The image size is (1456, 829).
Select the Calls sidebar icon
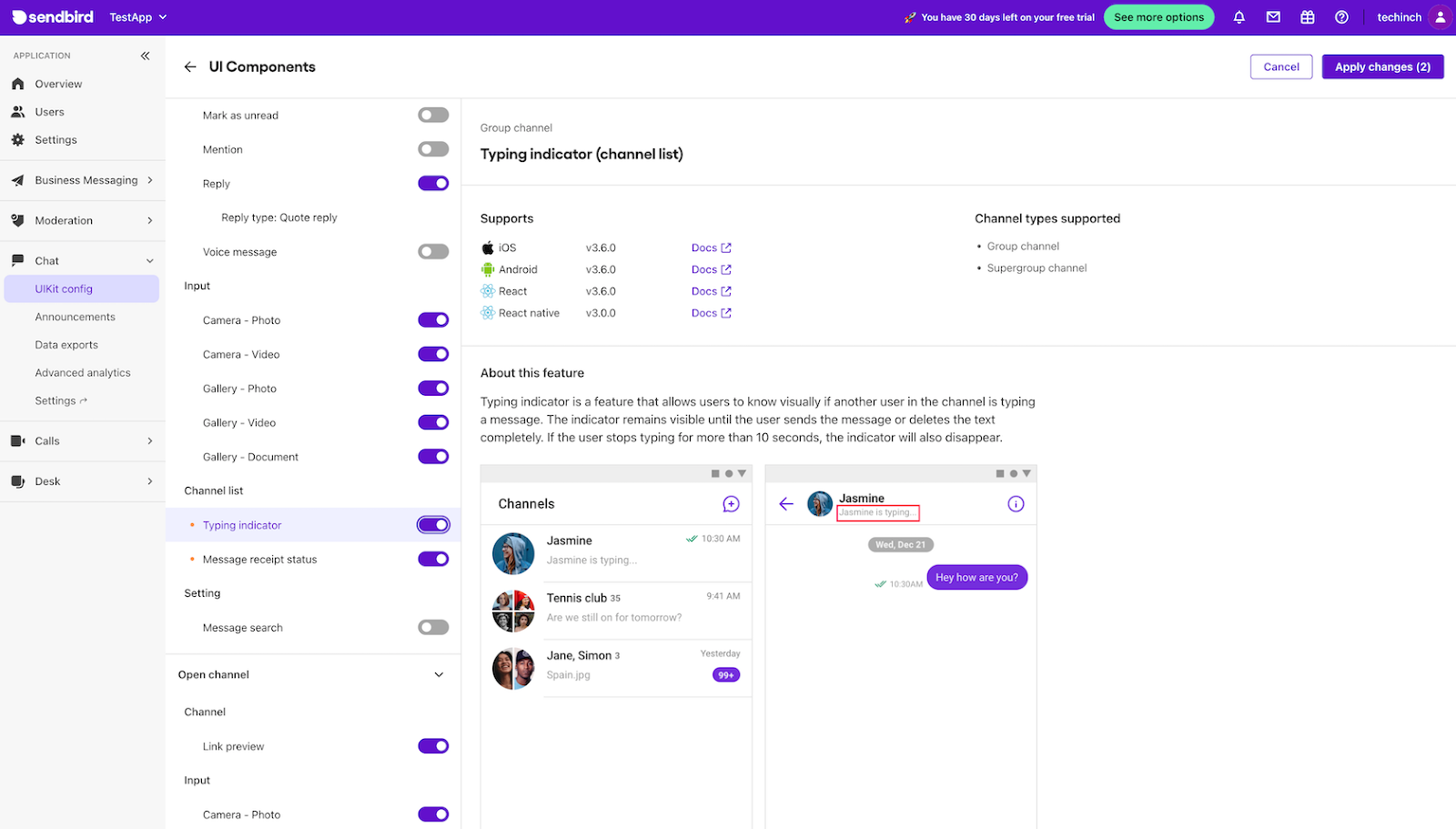click(20, 440)
